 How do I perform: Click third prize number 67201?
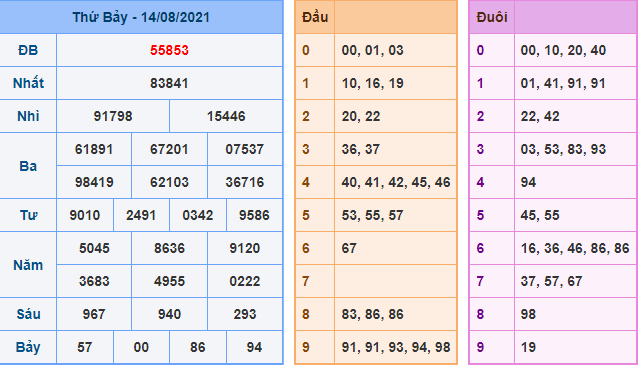(169, 150)
